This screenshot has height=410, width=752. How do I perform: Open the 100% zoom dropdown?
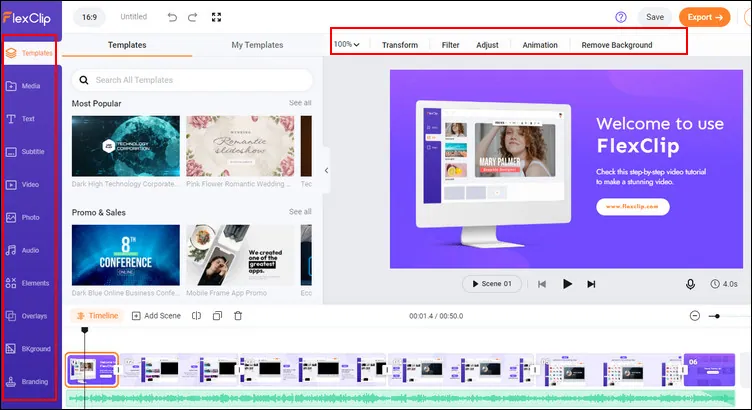347,45
